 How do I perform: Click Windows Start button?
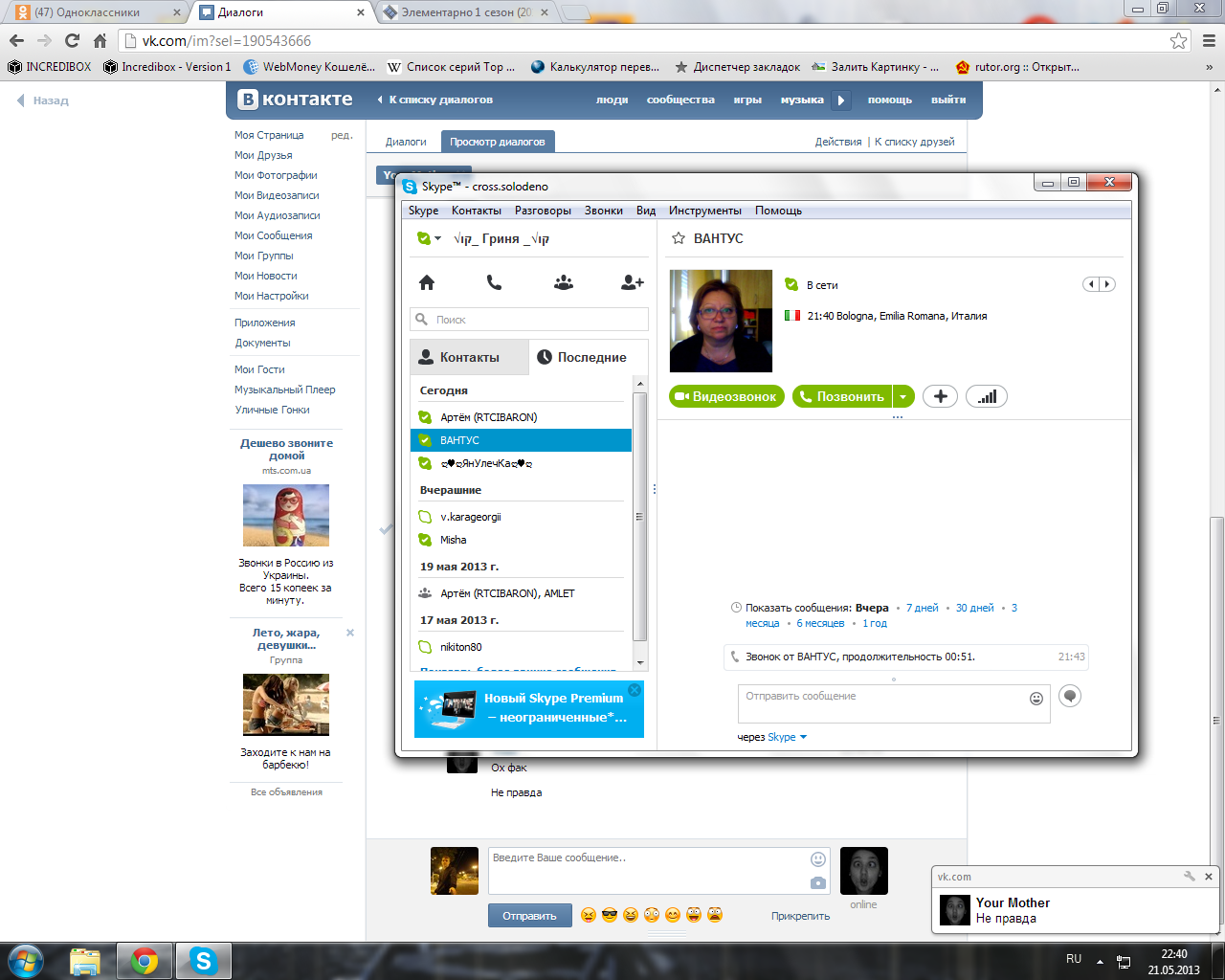click(26, 960)
